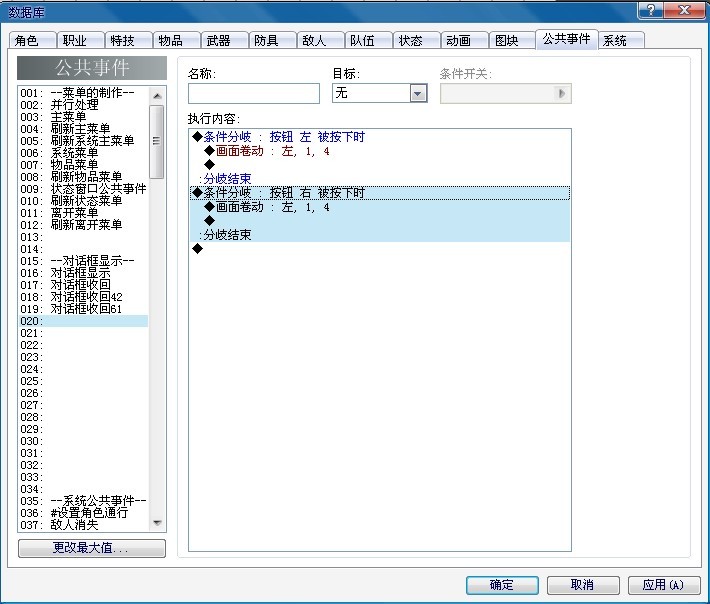710x604 pixels.
Task: Select the 公共事件 tab
Action: coord(566,39)
